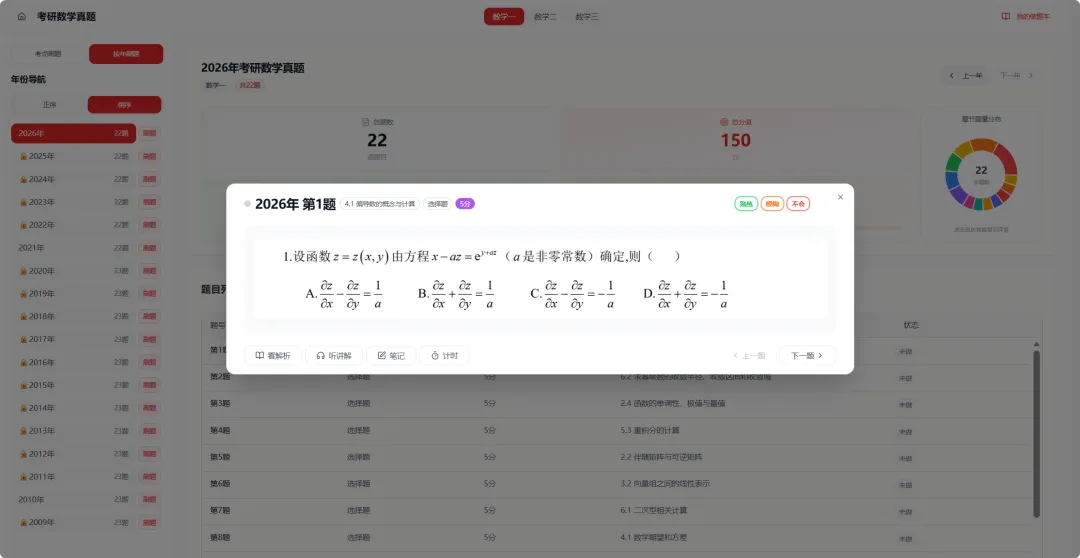
Task: Click the large red donut chart segment
Action: [x=1007, y=158]
